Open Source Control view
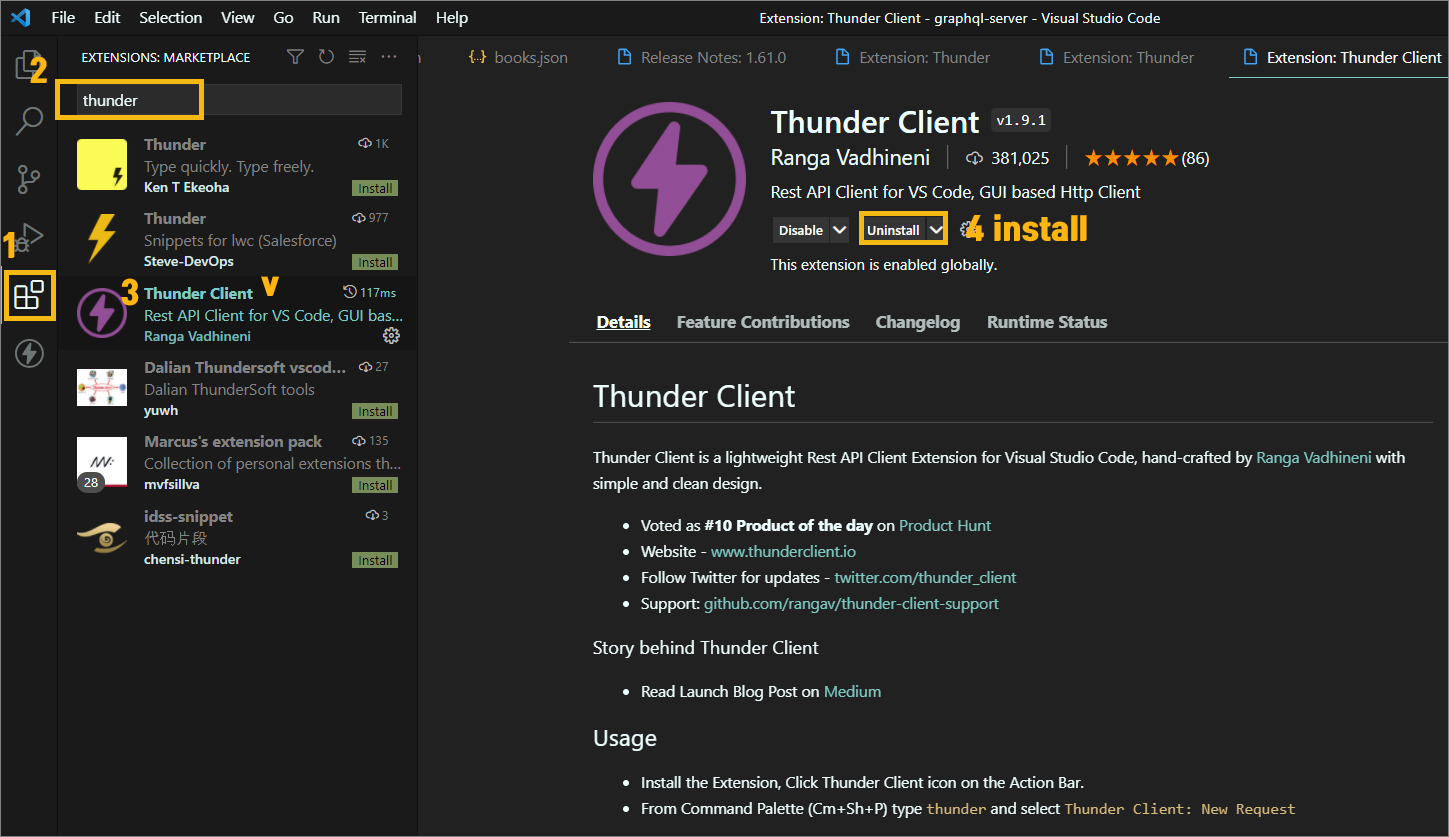This screenshot has width=1449, height=837. point(29,180)
